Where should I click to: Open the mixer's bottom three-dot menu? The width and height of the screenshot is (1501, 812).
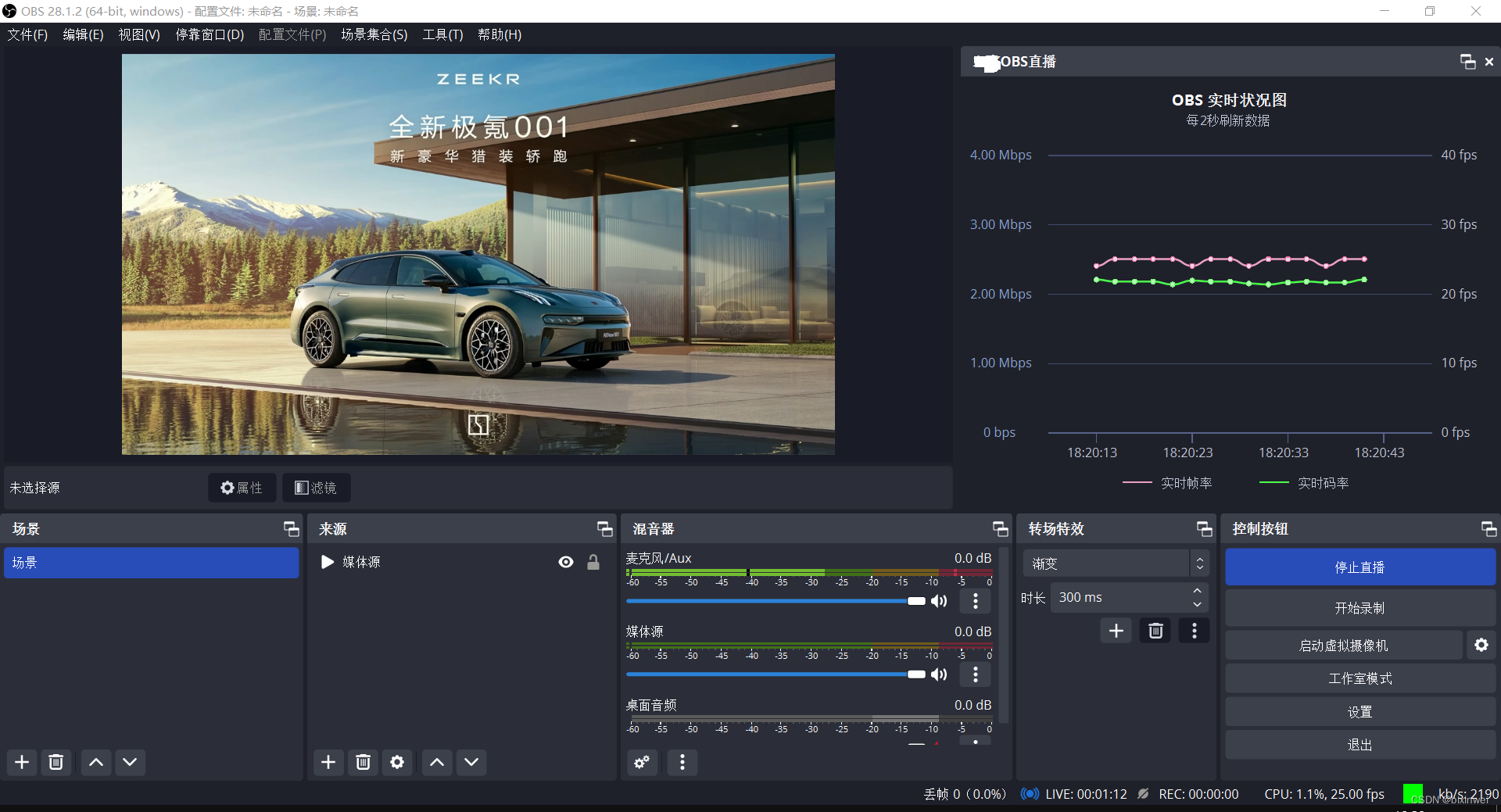click(x=682, y=762)
